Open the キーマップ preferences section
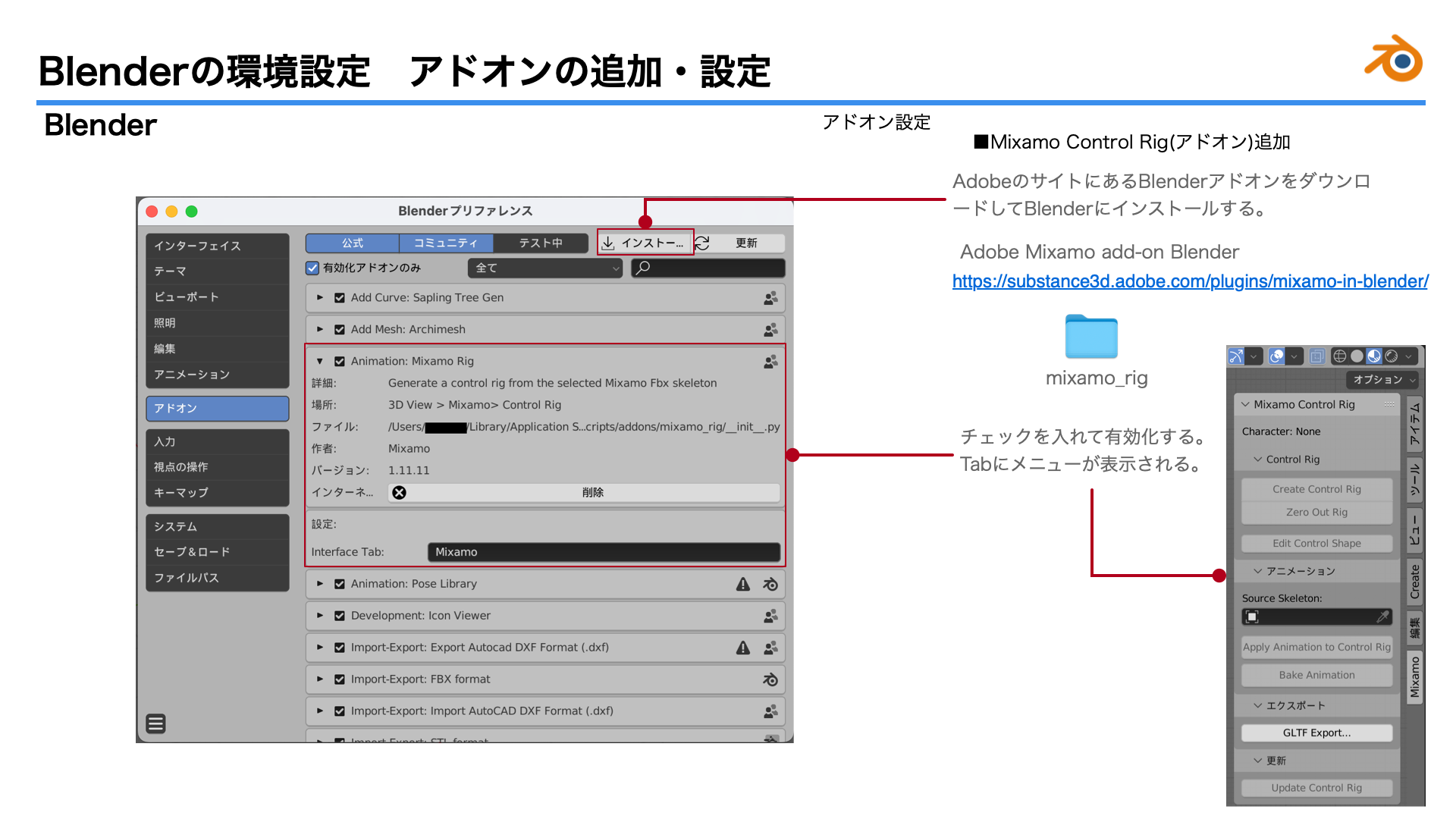The image size is (1456, 819). pos(217,493)
